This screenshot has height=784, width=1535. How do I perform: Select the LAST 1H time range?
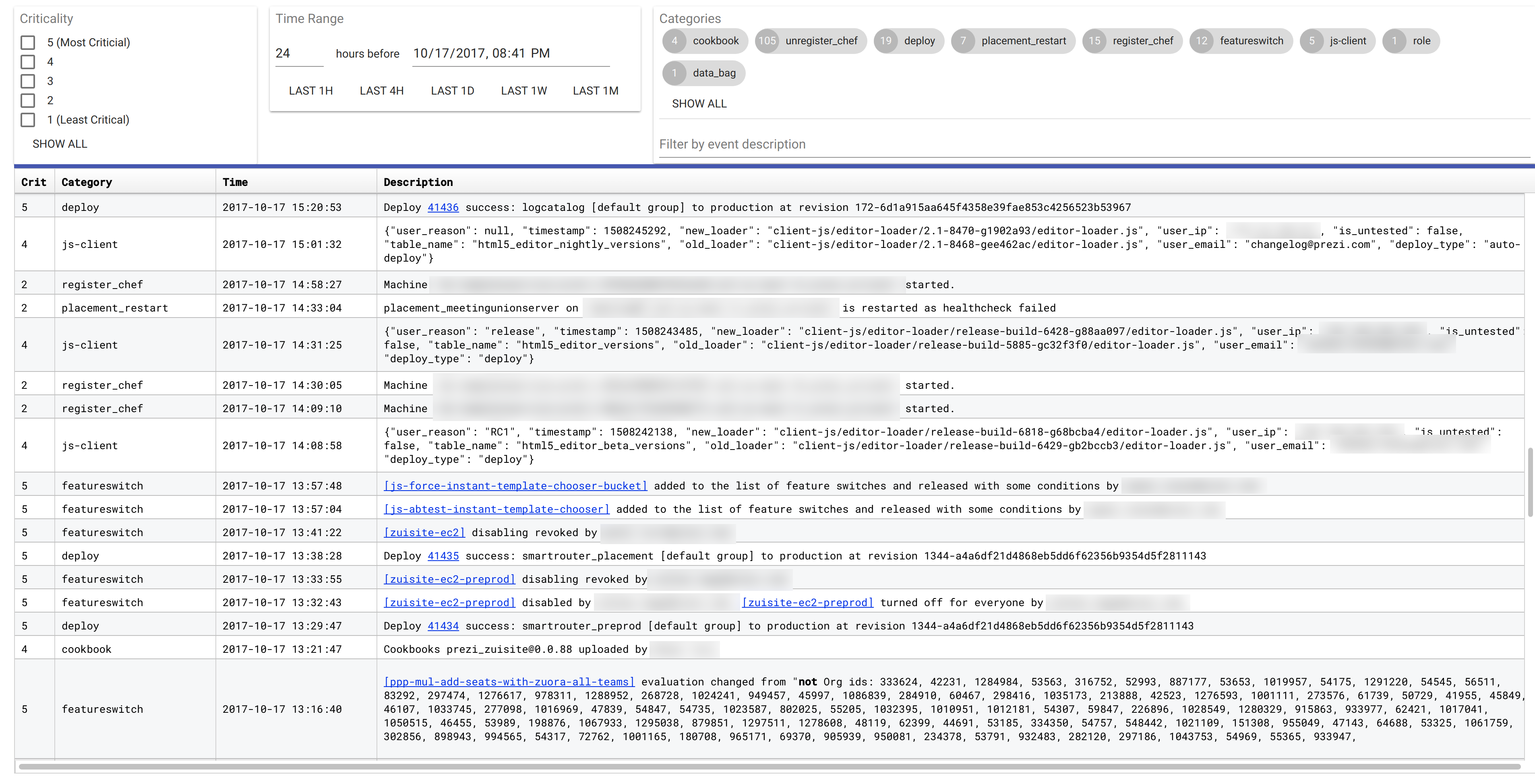310,91
